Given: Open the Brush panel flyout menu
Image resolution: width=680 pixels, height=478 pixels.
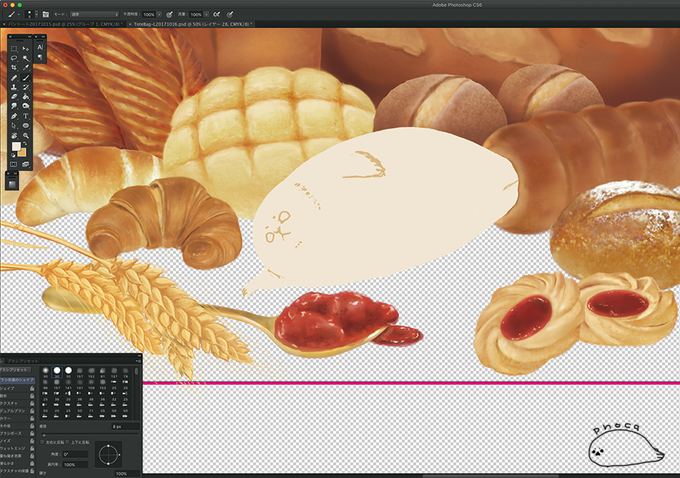Looking at the screenshot, I should 139,360.
